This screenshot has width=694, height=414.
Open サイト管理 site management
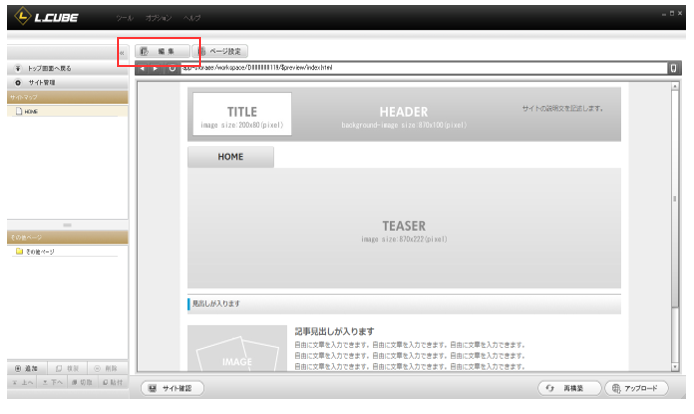(68, 82)
